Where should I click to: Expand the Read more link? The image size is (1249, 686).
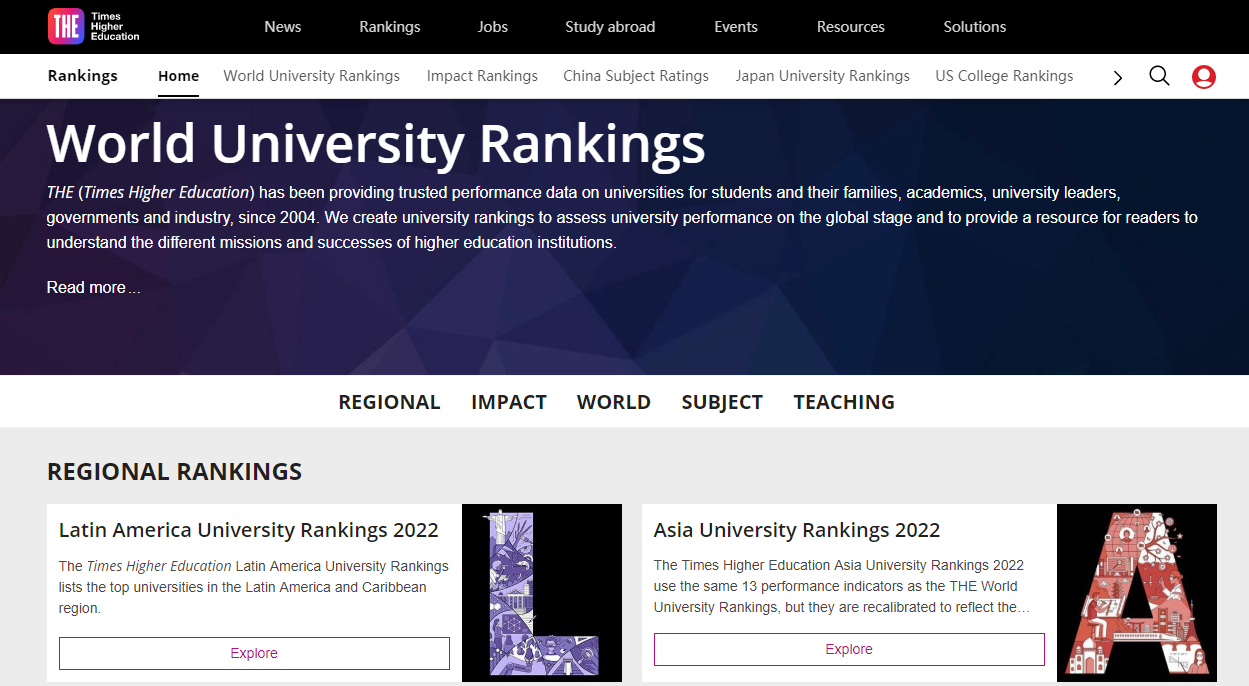[x=93, y=288]
